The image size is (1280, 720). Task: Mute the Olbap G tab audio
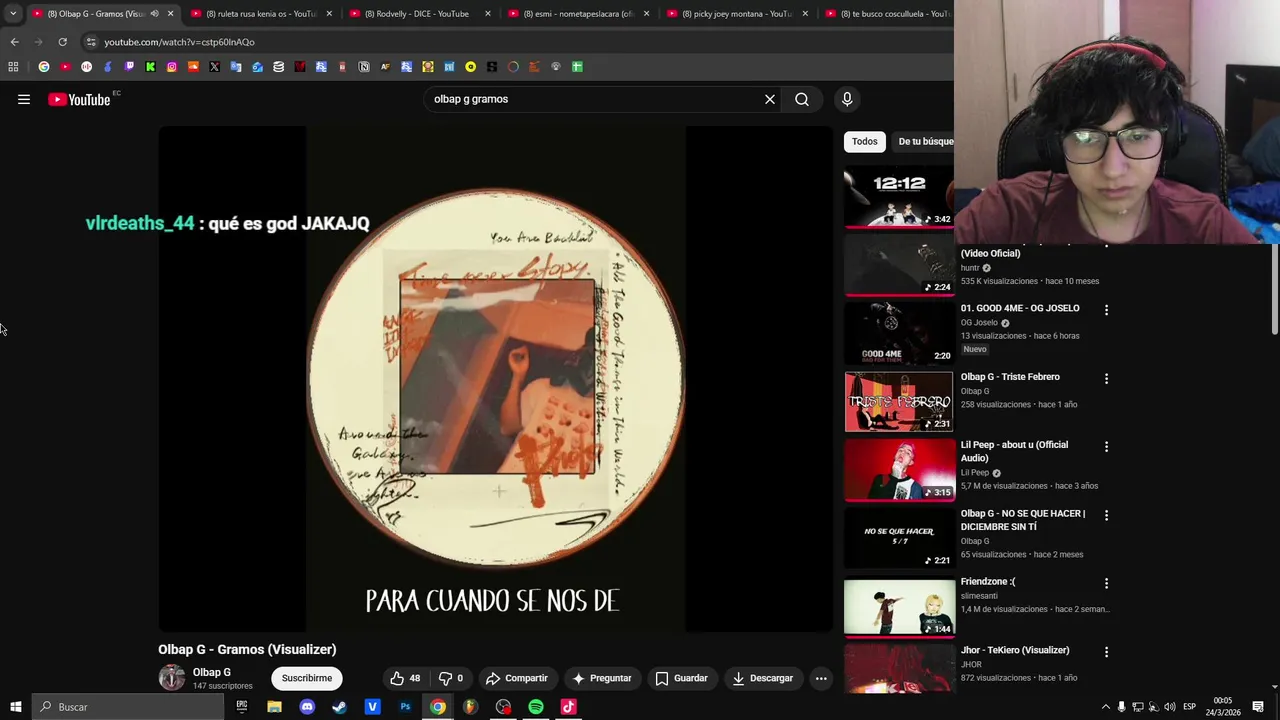[x=154, y=14]
